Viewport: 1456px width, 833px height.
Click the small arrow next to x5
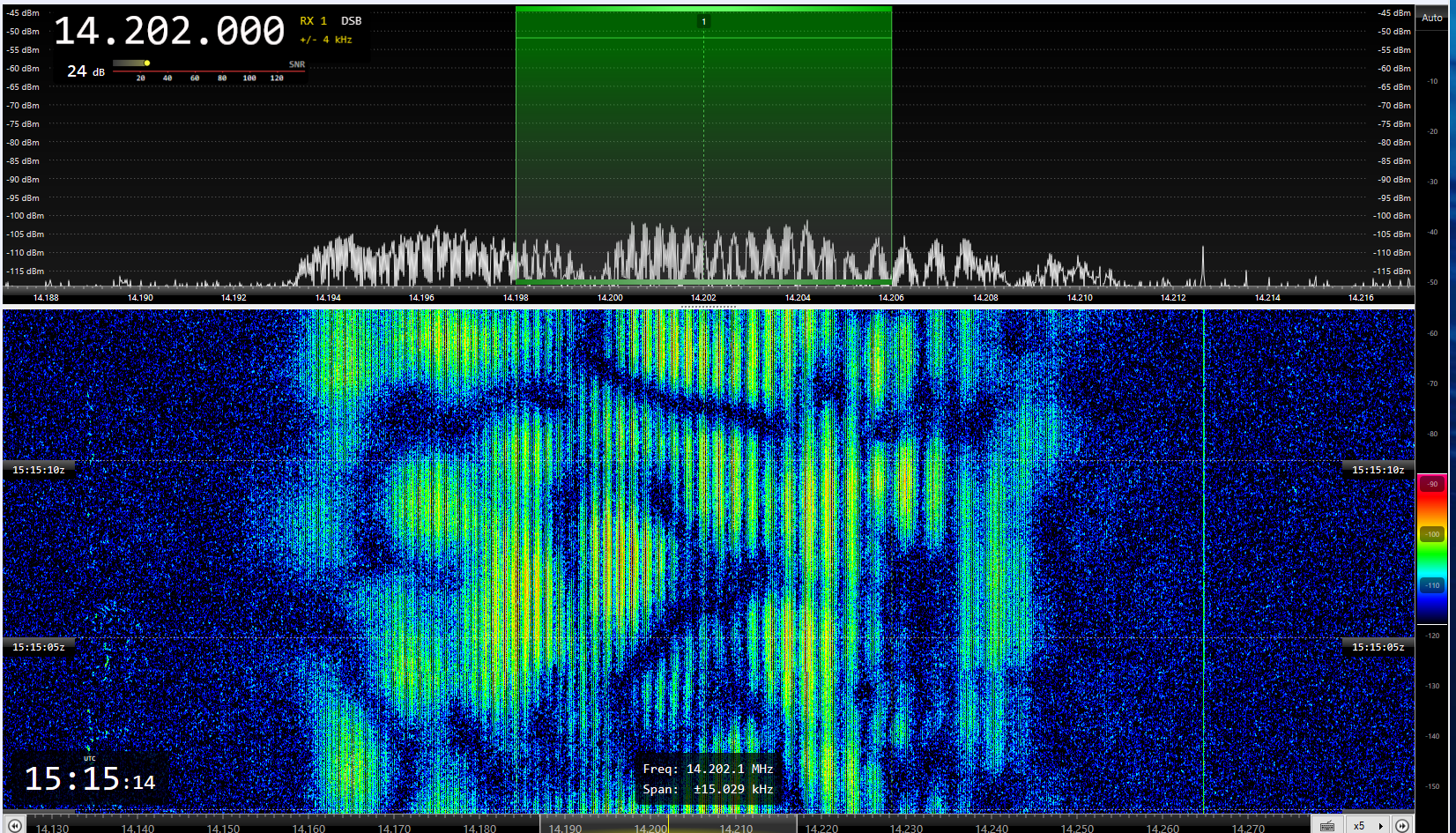click(1380, 826)
